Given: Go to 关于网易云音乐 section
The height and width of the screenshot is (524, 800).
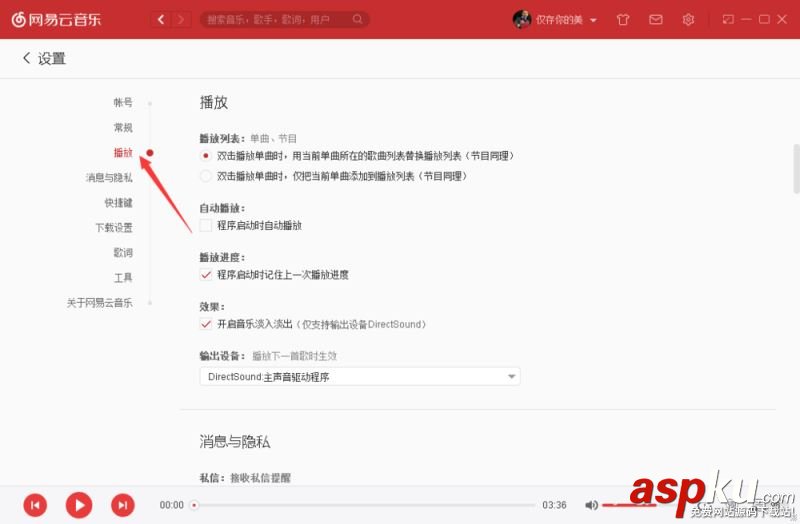Looking at the screenshot, I should click(99, 303).
